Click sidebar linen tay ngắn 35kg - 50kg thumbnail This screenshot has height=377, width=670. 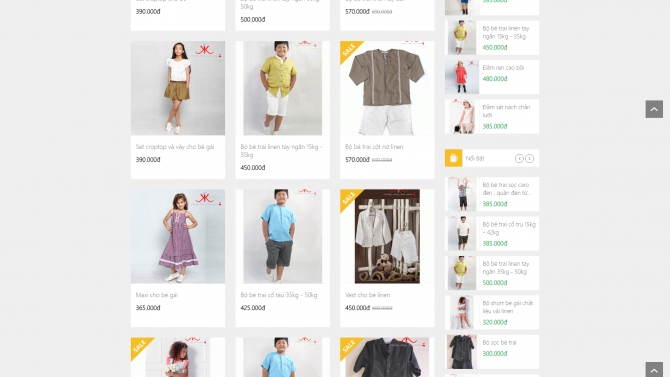click(462, 273)
